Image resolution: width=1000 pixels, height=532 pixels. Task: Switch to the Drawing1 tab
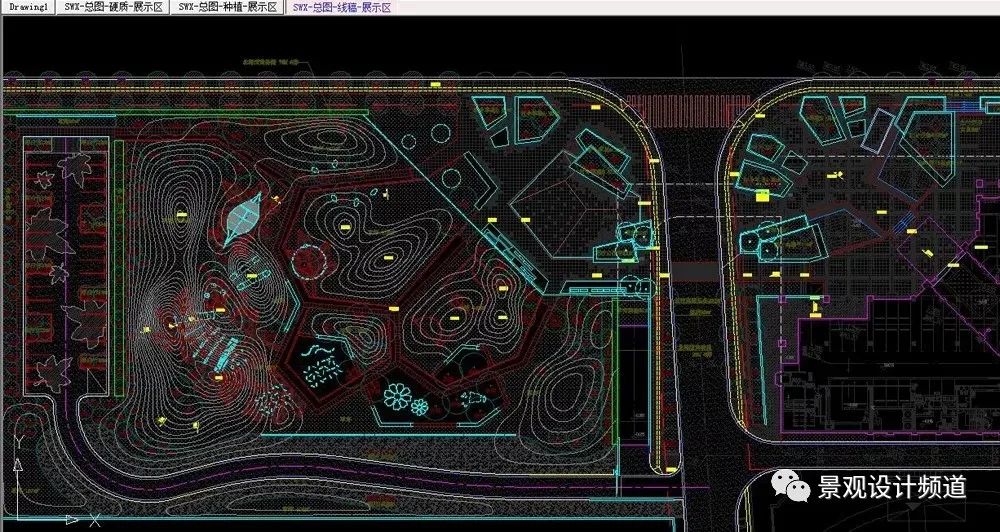[x=26, y=7]
